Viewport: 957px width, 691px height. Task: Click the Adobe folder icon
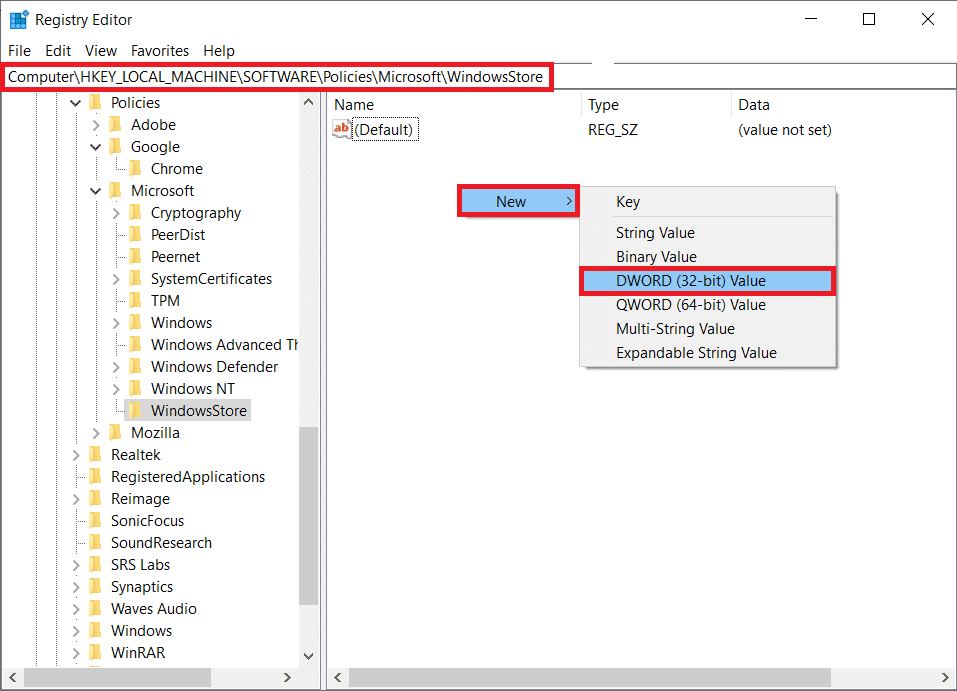tap(115, 125)
